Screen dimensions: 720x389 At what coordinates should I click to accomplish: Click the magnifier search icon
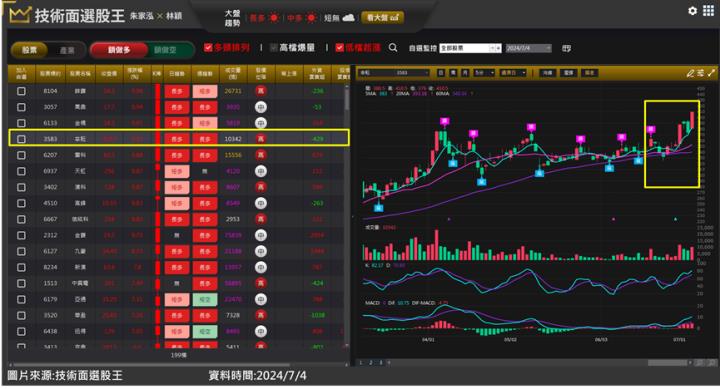393,47
